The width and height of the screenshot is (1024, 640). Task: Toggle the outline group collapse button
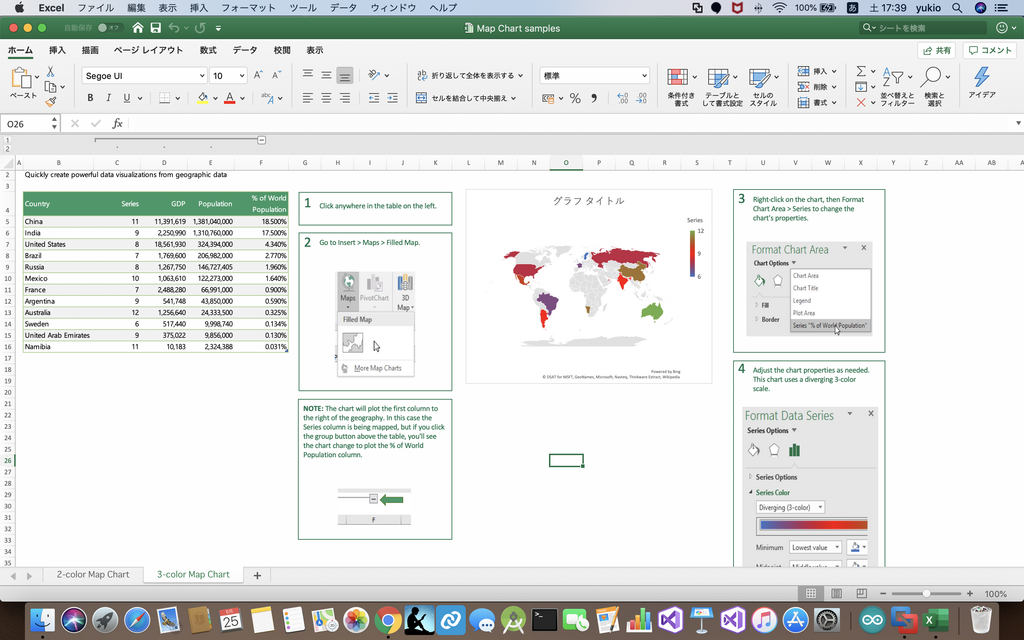point(261,140)
